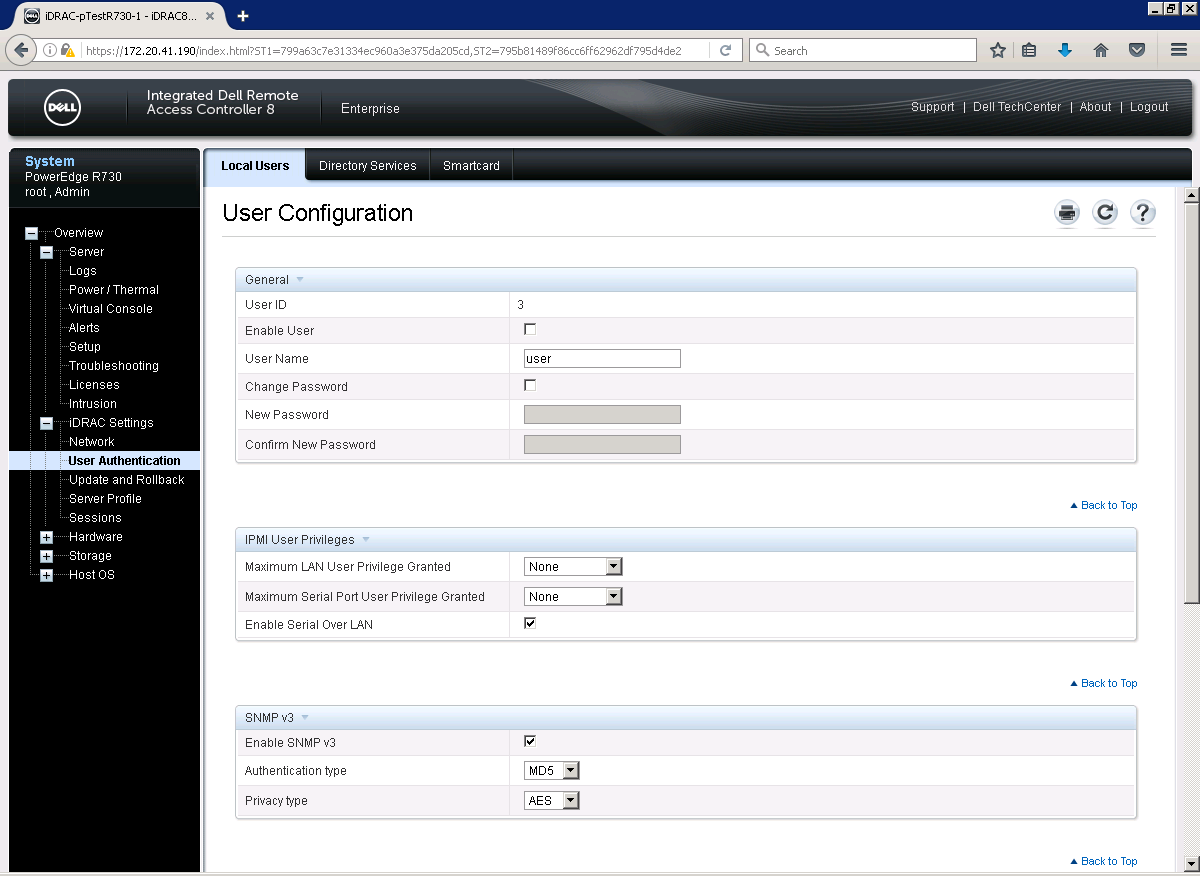Check the Change Password checkbox

tap(529, 384)
